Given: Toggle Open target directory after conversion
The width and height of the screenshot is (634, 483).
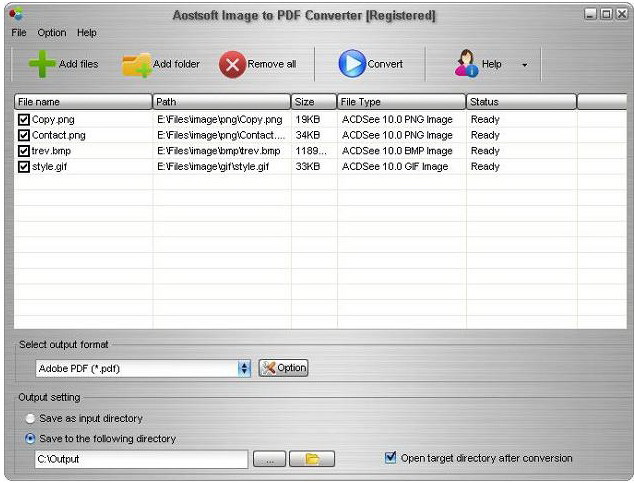Looking at the screenshot, I should point(390,458).
